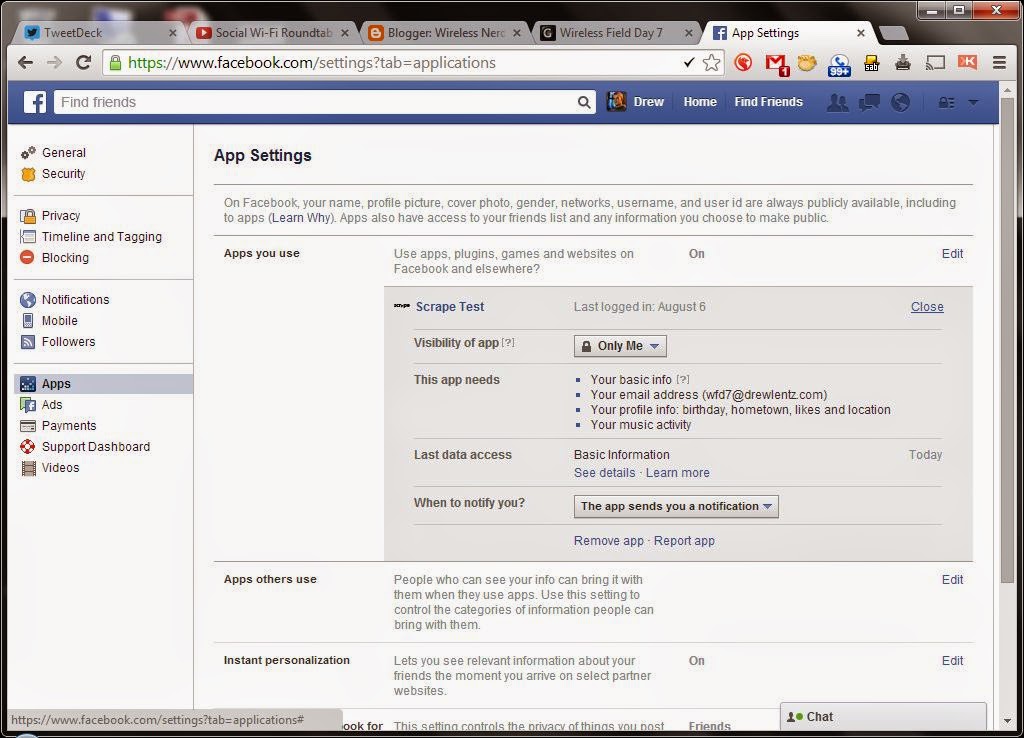This screenshot has height=738, width=1024.
Task: Click the Learn Why link
Action: pyautogui.click(x=301, y=218)
